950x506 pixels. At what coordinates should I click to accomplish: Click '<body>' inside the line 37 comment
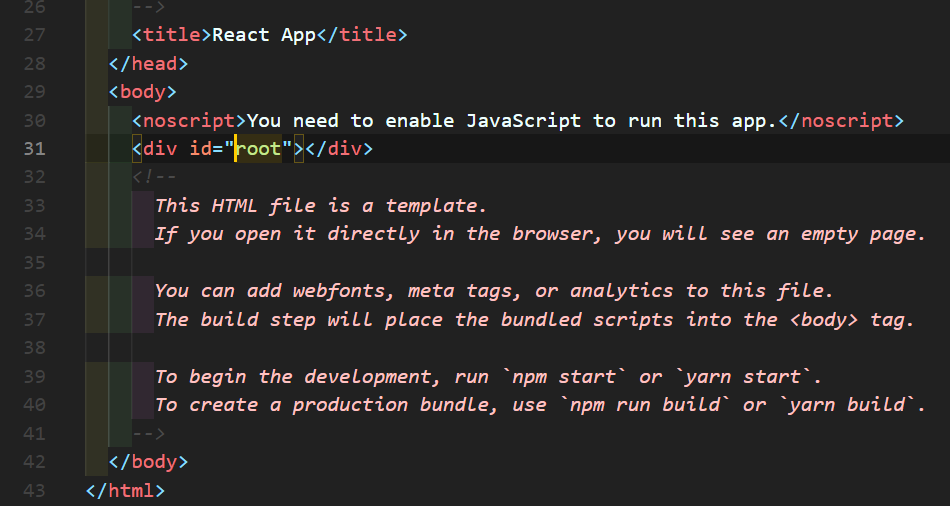(x=824, y=320)
